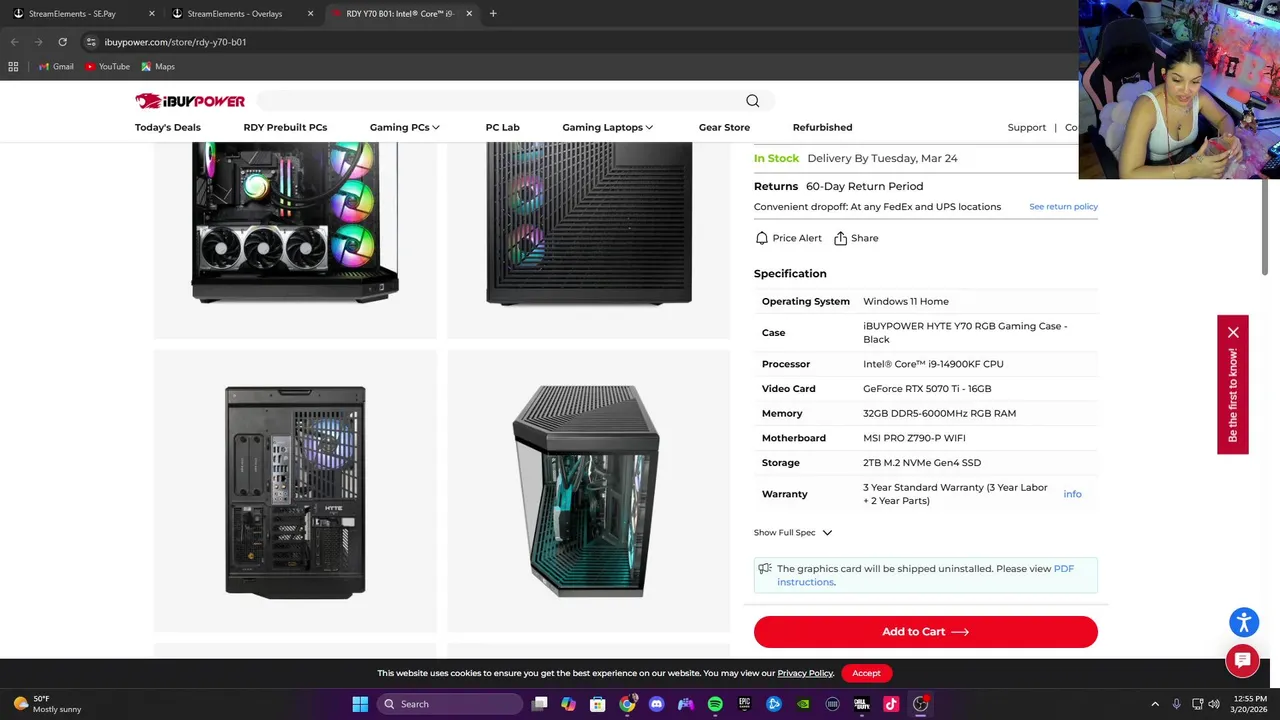1280x720 pixels.
Task: Click the Add to Cart button
Action: [x=926, y=632]
